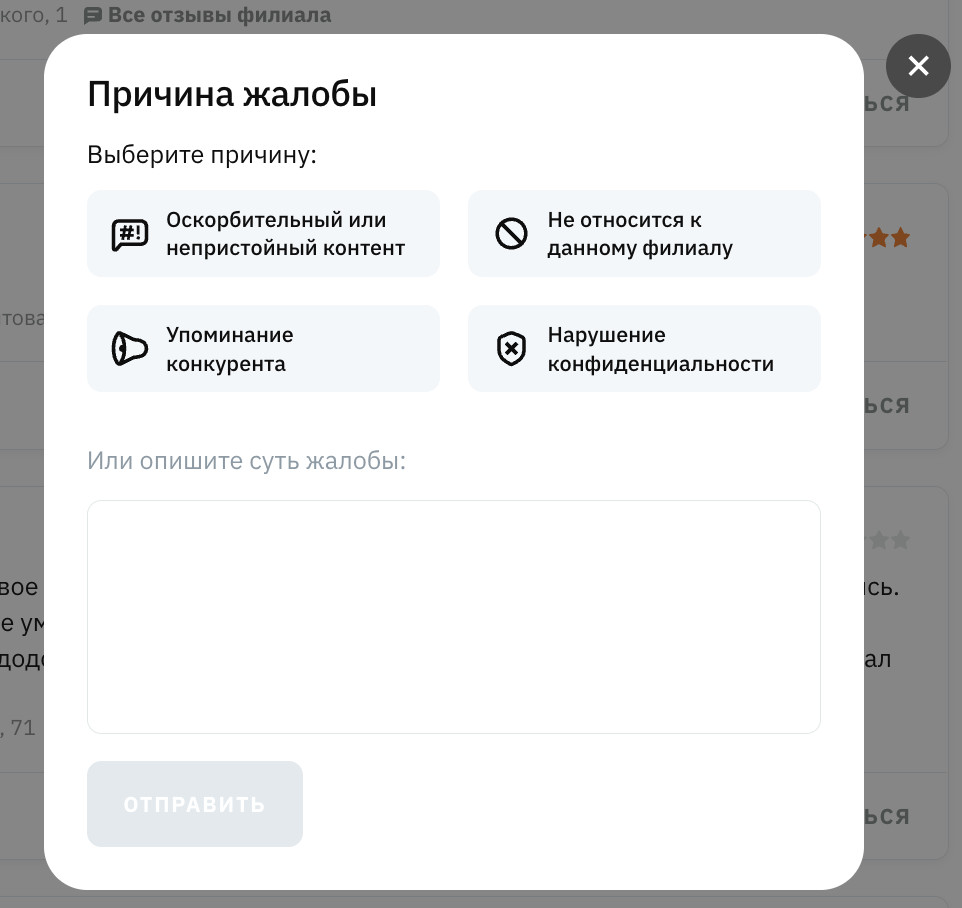This screenshot has width=962, height=908.
Task: Click the "Или опишите суть жалобы:" label
Action: click(x=246, y=461)
